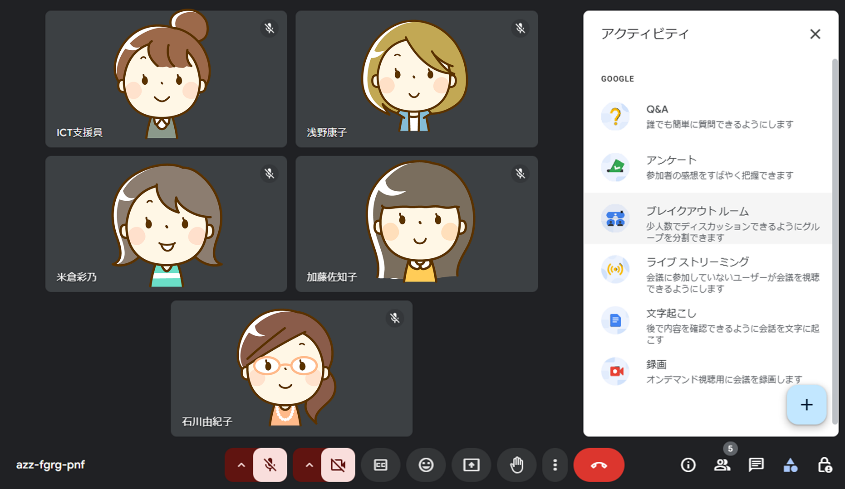Screen dimensions: 845x489
Task: Click the アンケート poll icon
Action: click(x=615, y=167)
